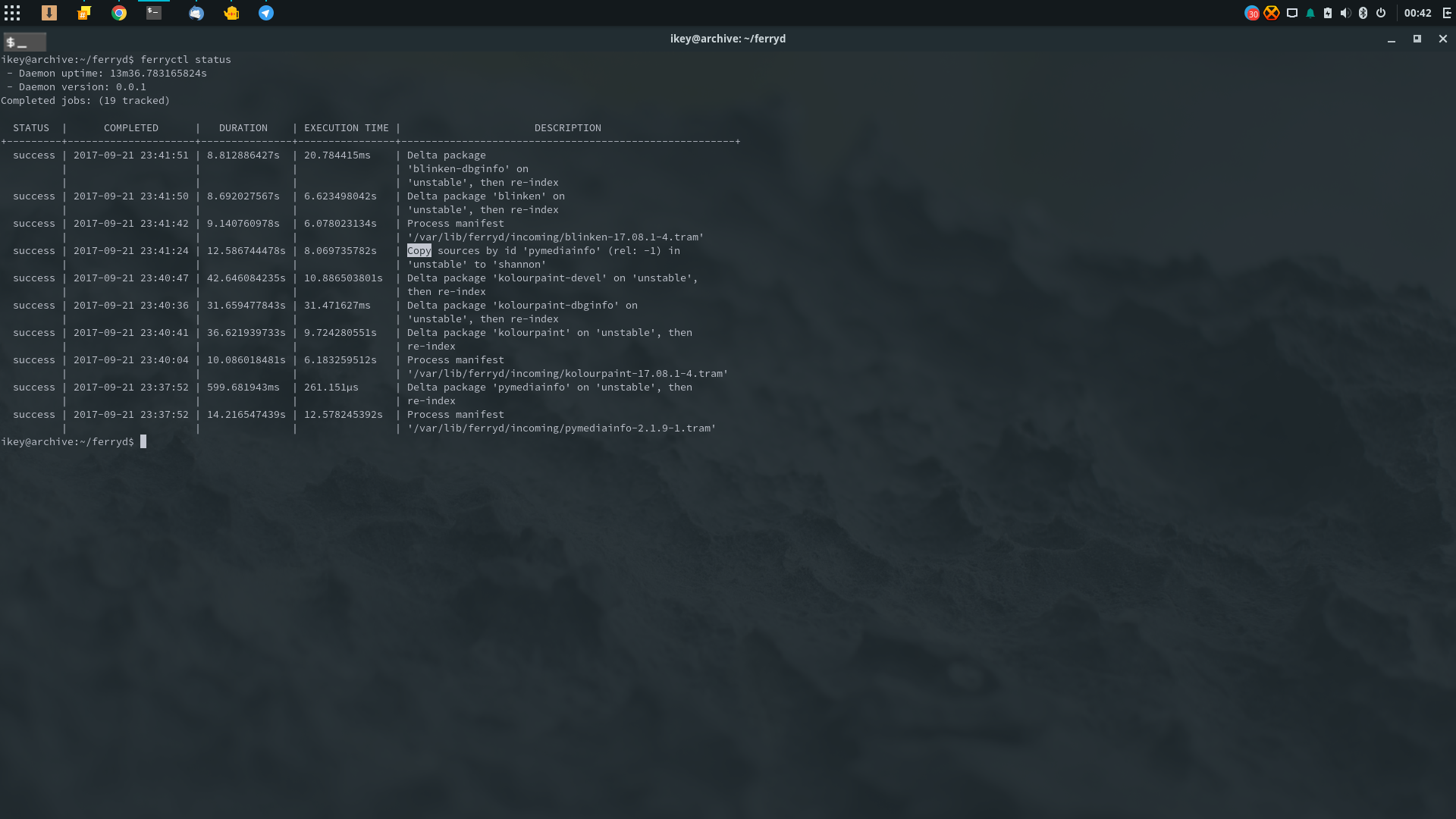Click duration '10.086018481s'

tap(246, 360)
